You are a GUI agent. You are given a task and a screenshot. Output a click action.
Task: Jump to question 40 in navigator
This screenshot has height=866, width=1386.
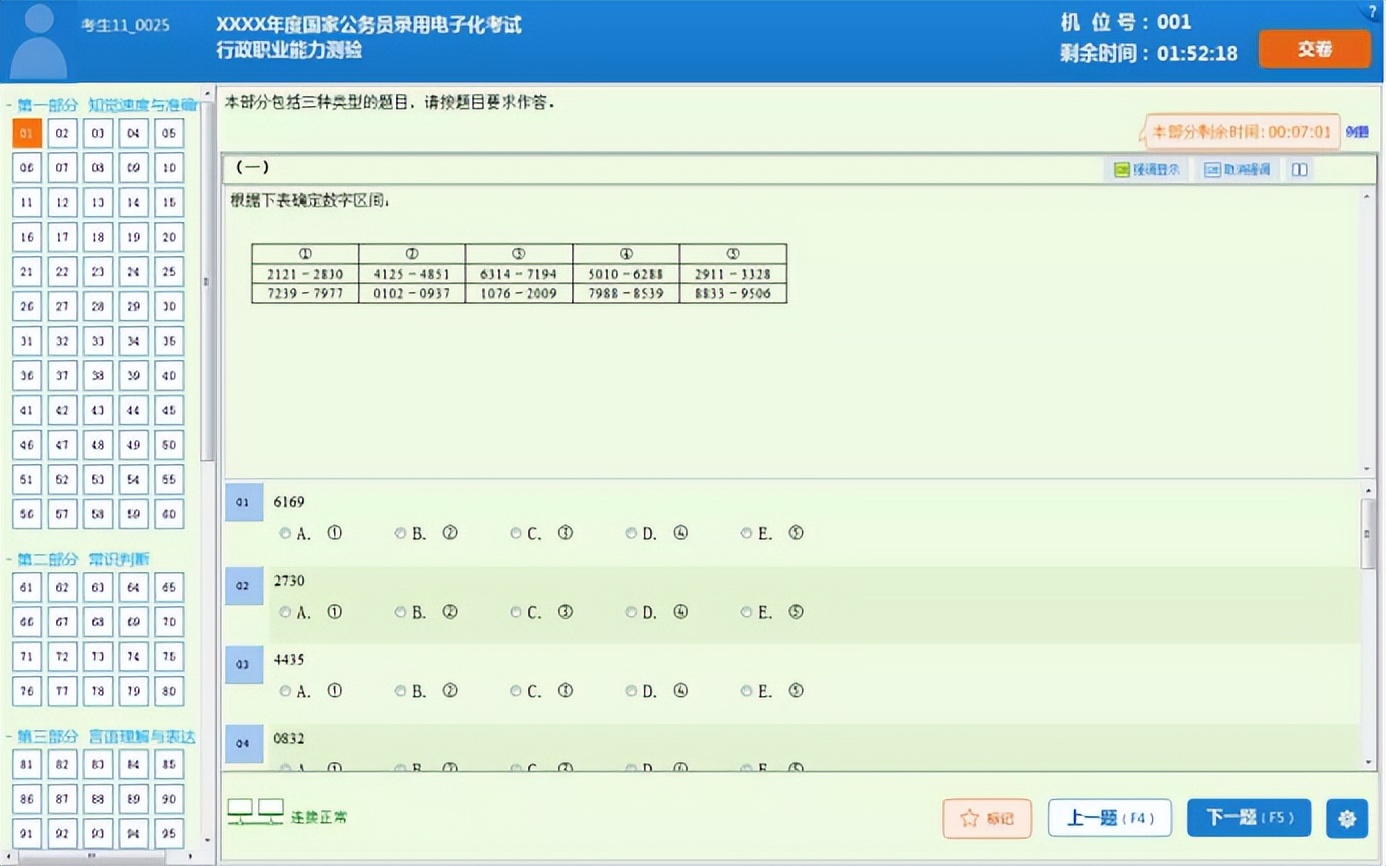tap(169, 376)
